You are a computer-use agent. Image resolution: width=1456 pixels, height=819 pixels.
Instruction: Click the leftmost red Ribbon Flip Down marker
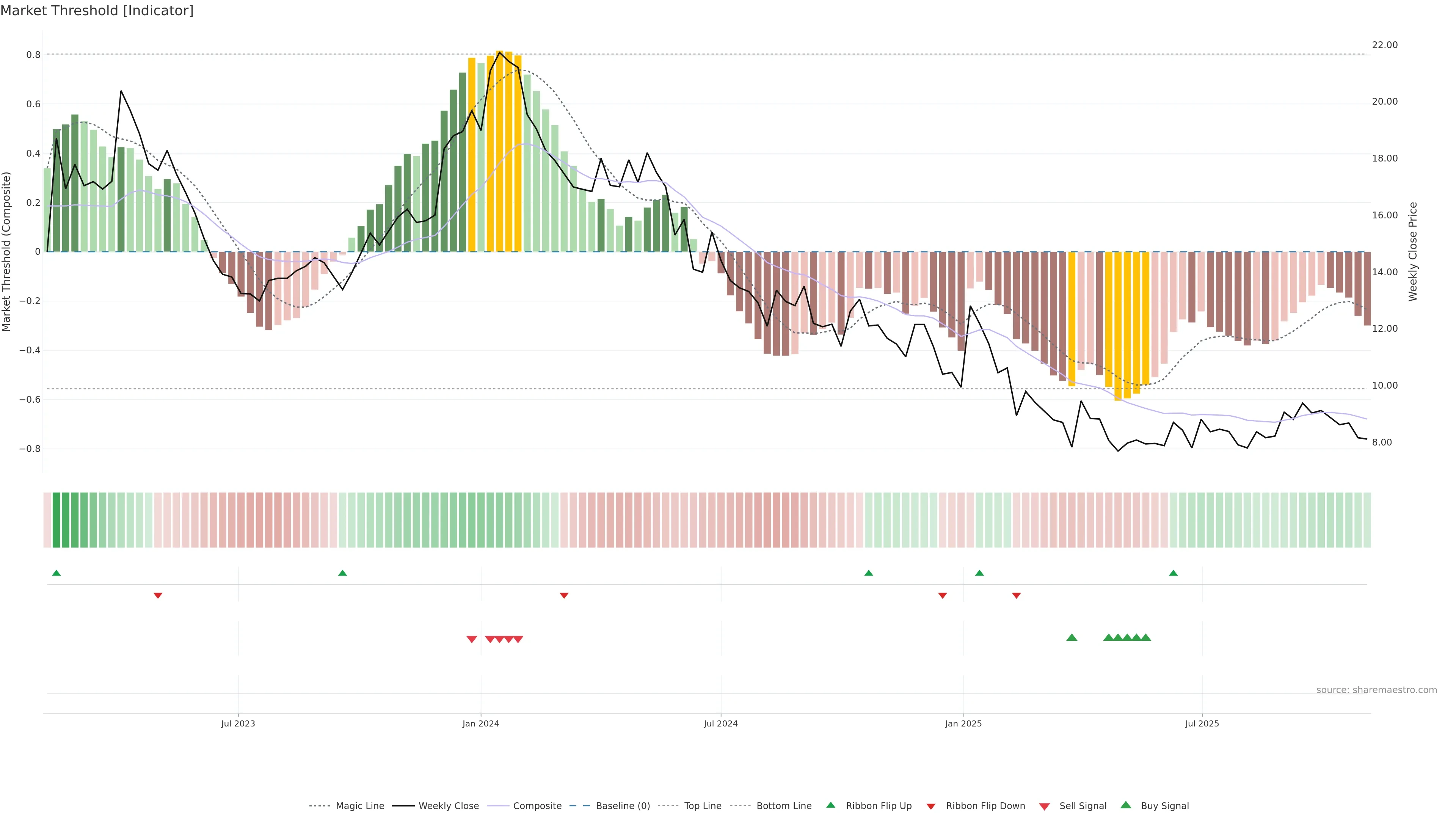coord(158,596)
